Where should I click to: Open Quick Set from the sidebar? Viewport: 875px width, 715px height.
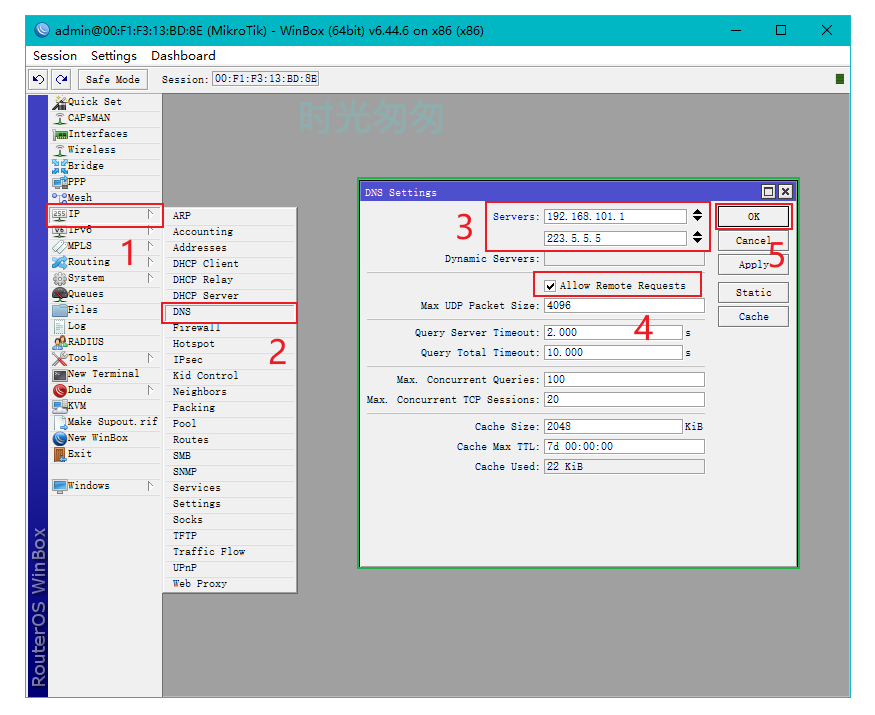click(x=105, y=102)
